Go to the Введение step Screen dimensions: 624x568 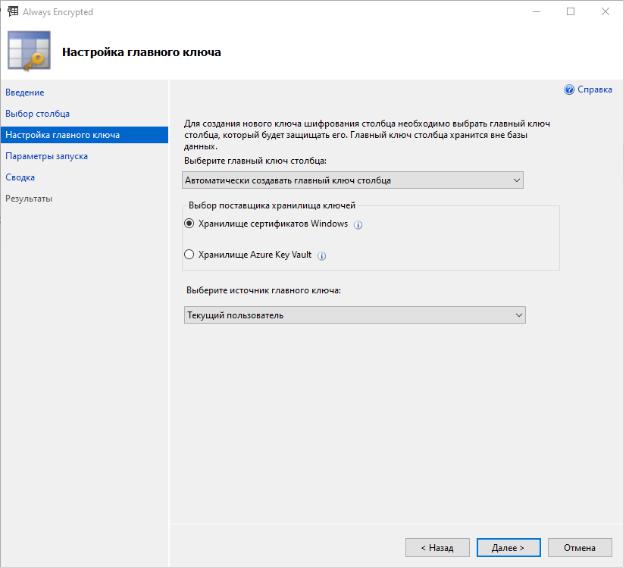pos(25,92)
